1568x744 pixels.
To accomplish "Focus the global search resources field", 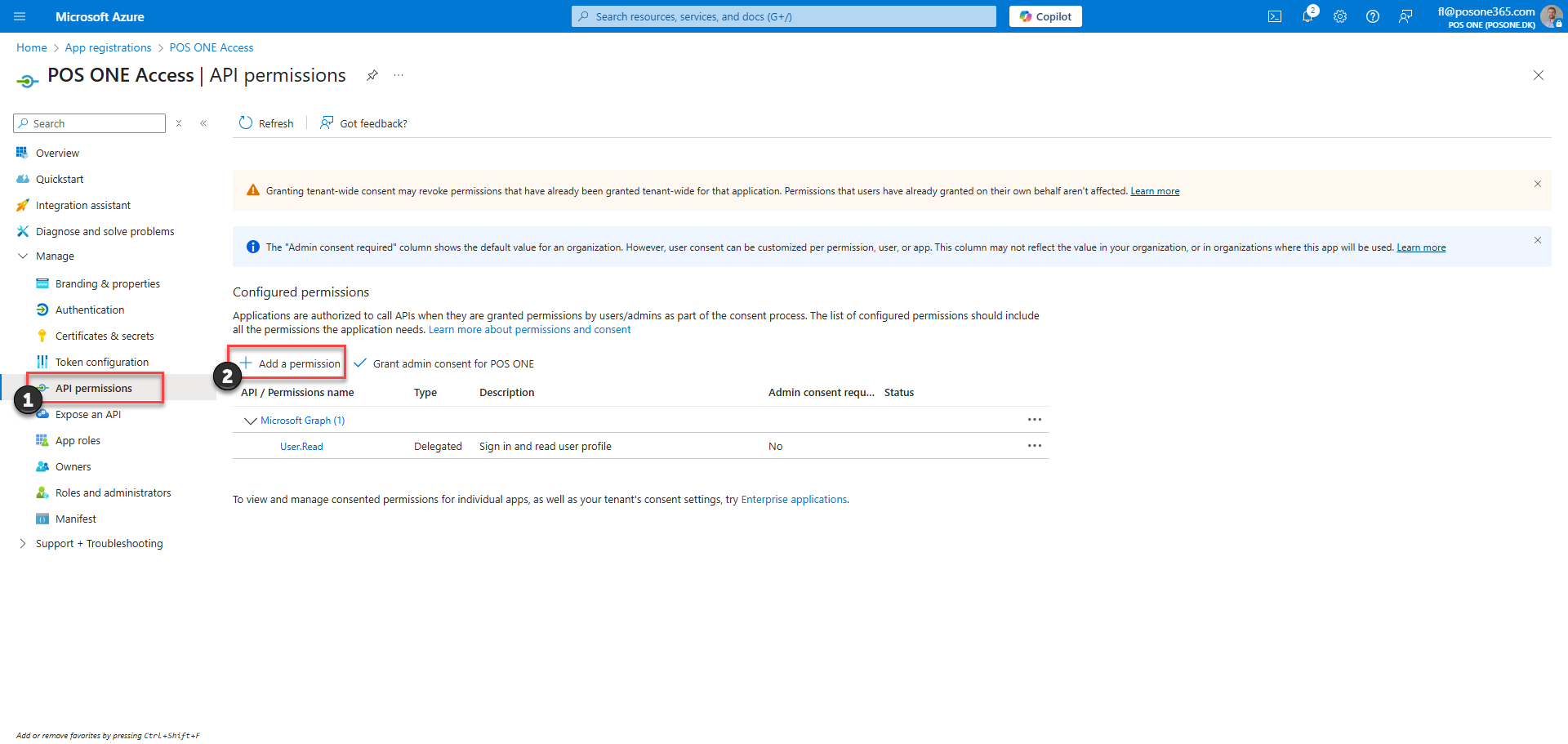I will 784,16.
